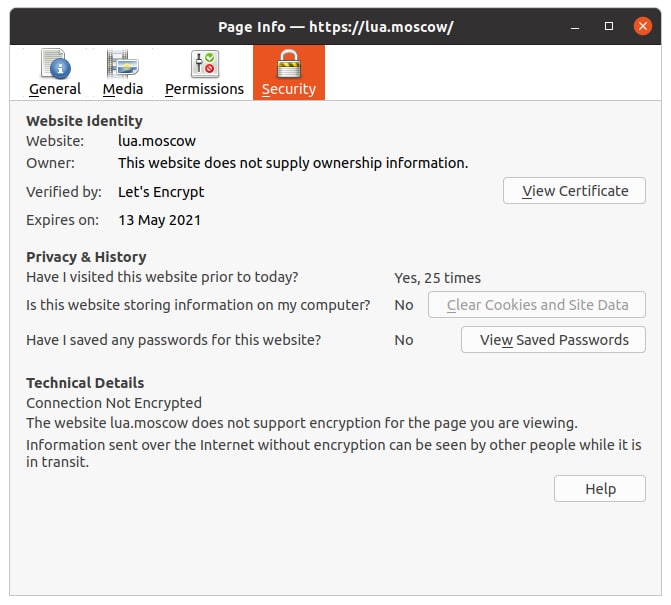This screenshot has width=671, height=605.
Task: Switch to the General tab label
Action: point(55,89)
